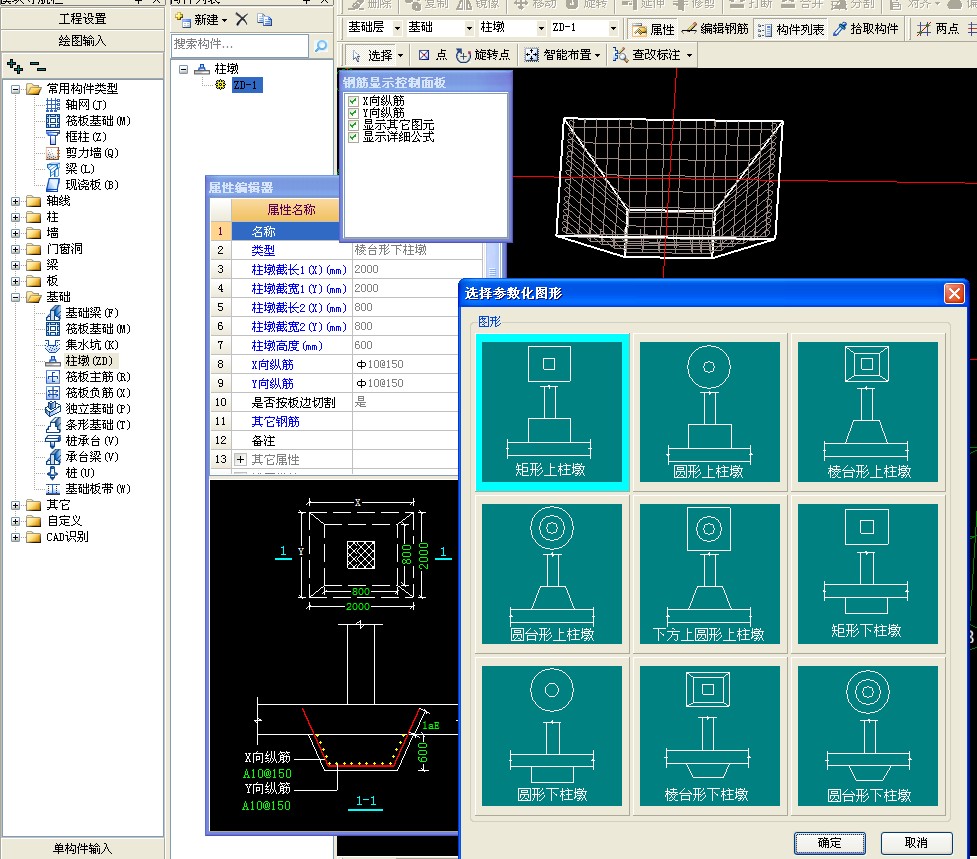Click the delete X icon in component list
This screenshot has height=859, width=977.
tap(242, 20)
